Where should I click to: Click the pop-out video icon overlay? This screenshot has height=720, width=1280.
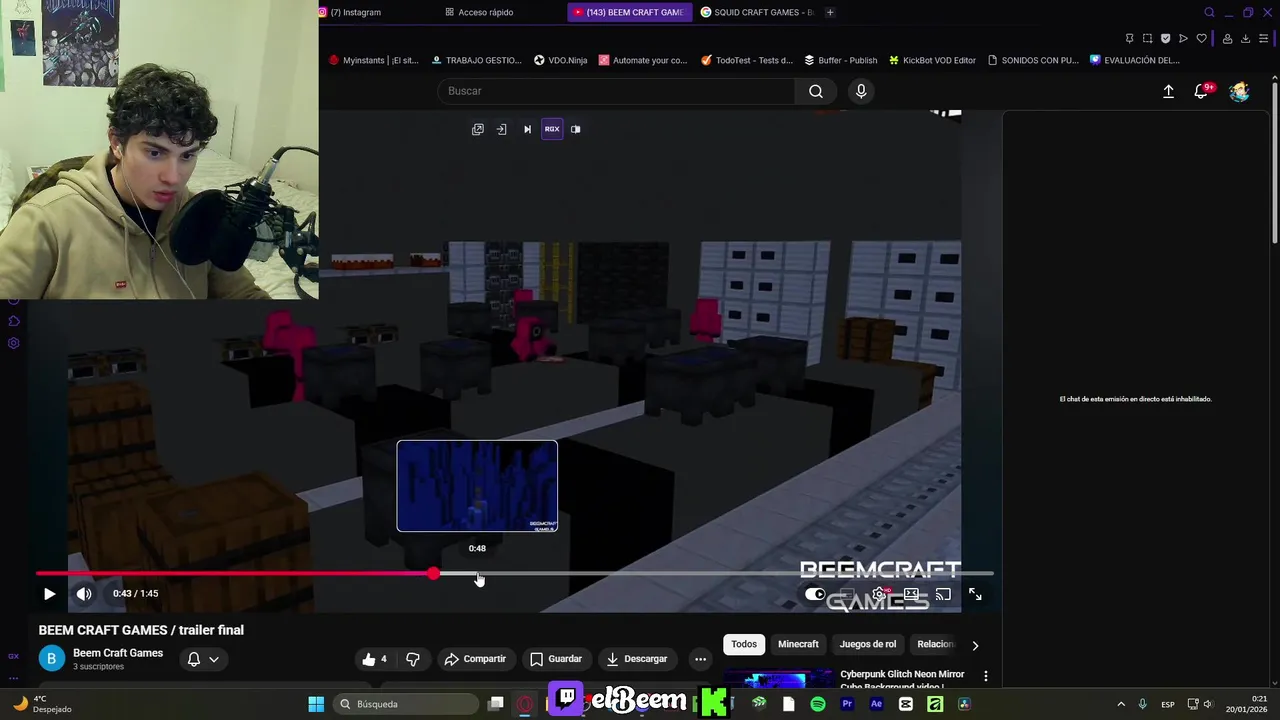[x=478, y=129]
